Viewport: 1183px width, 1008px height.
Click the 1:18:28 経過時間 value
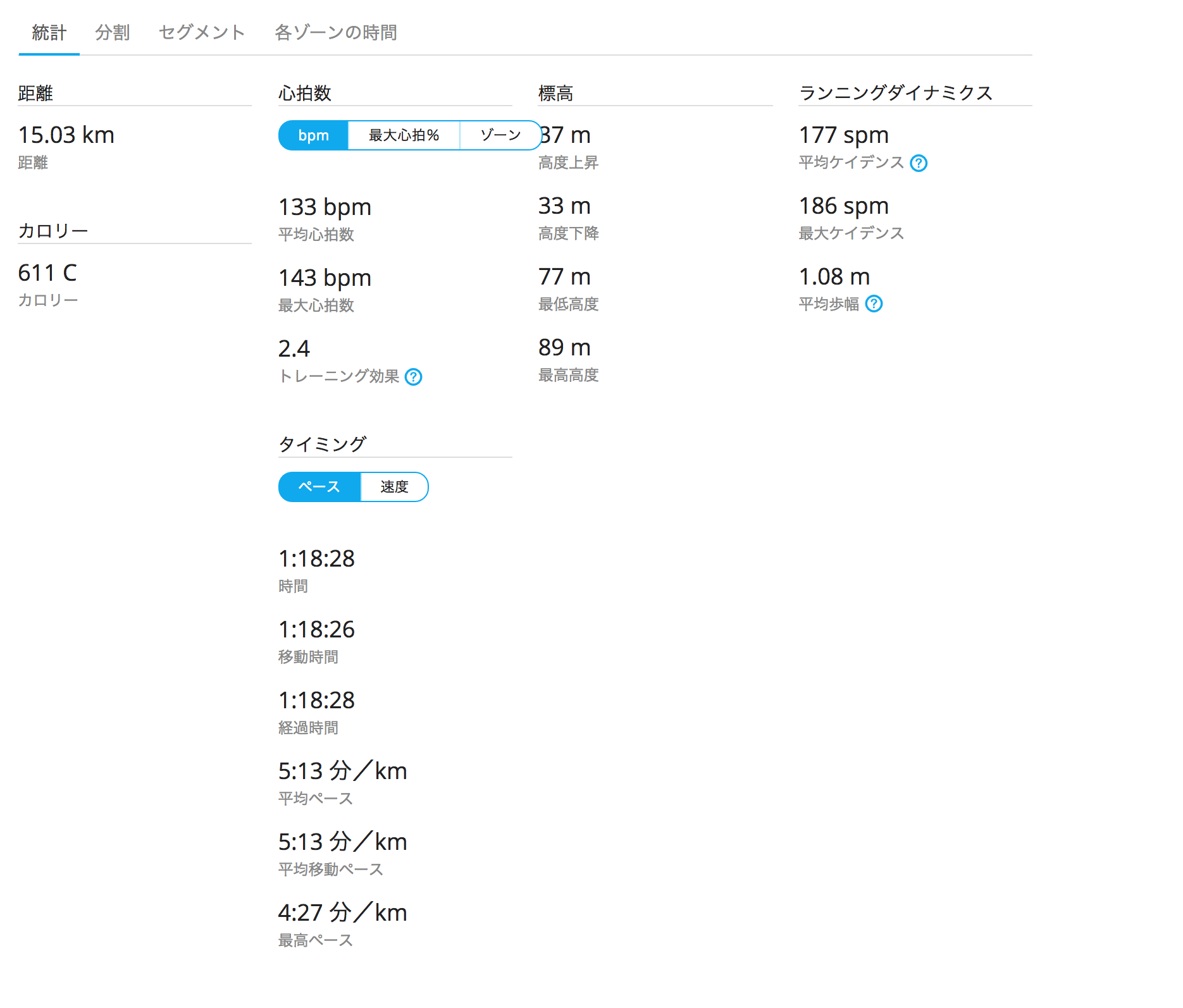point(317,701)
